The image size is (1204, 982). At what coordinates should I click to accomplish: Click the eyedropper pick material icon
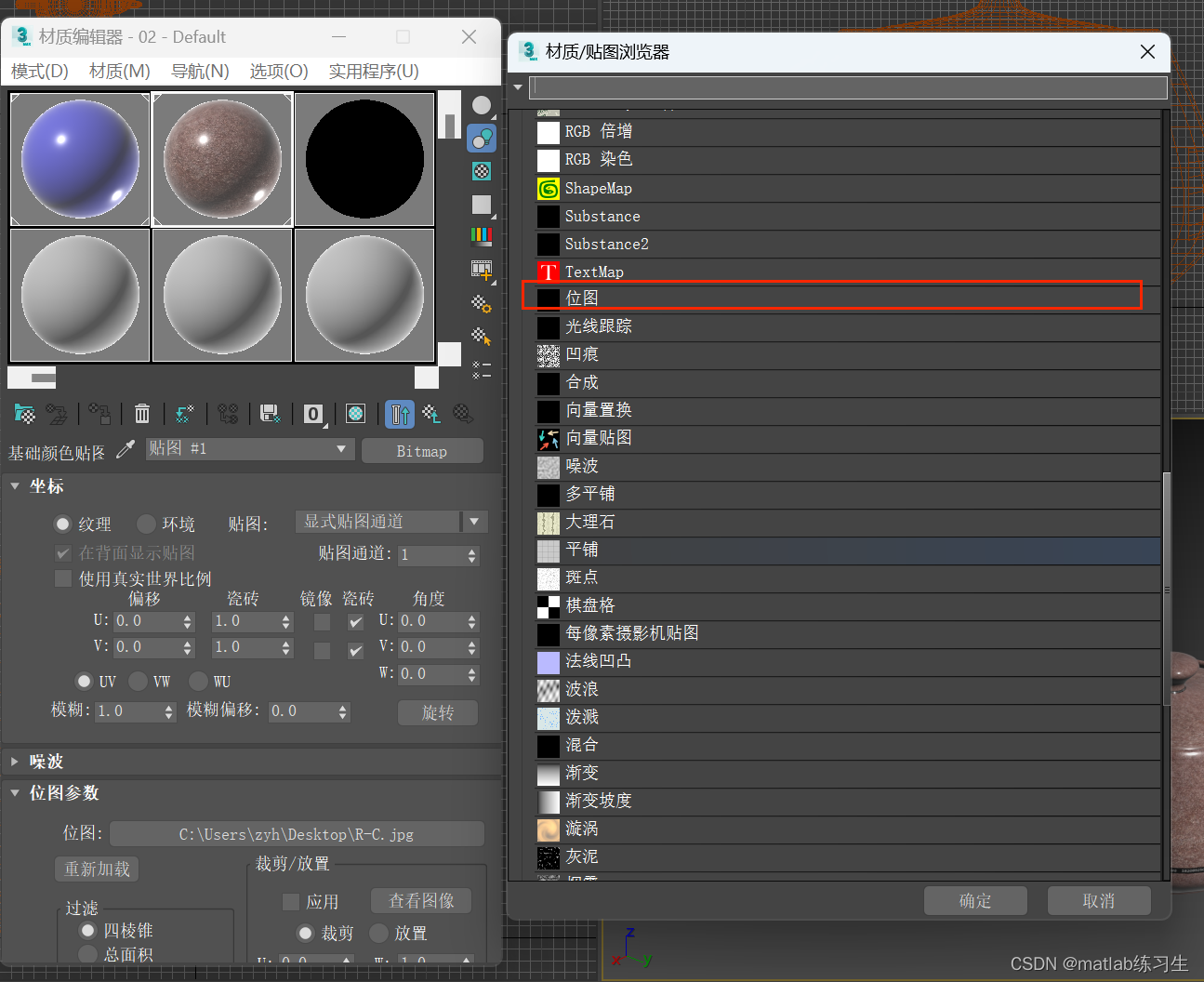pyautogui.click(x=126, y=450)
